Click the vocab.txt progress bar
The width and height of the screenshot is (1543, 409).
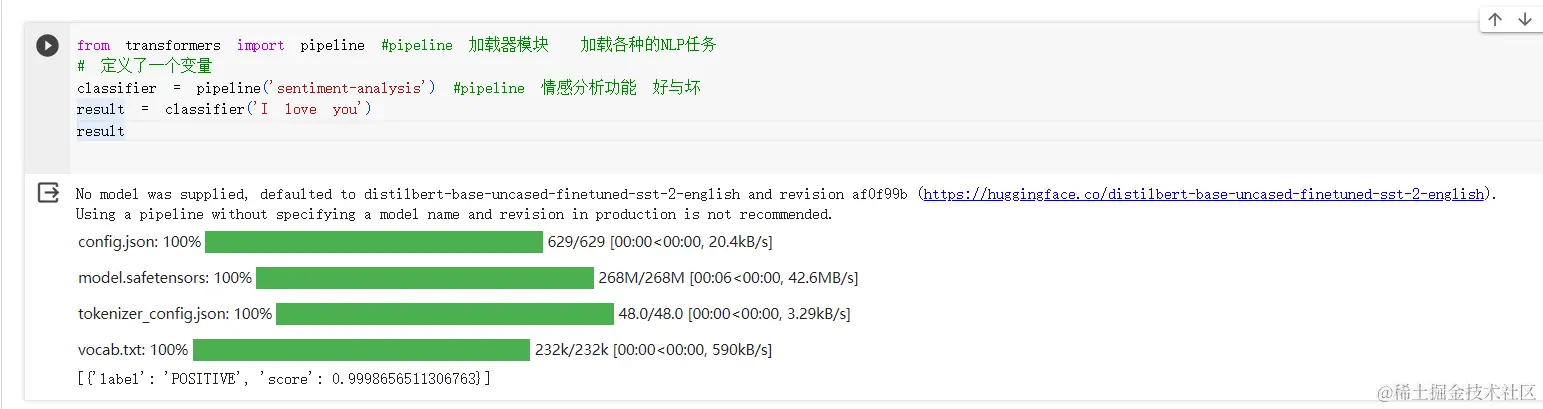click(x=361, y=350)
